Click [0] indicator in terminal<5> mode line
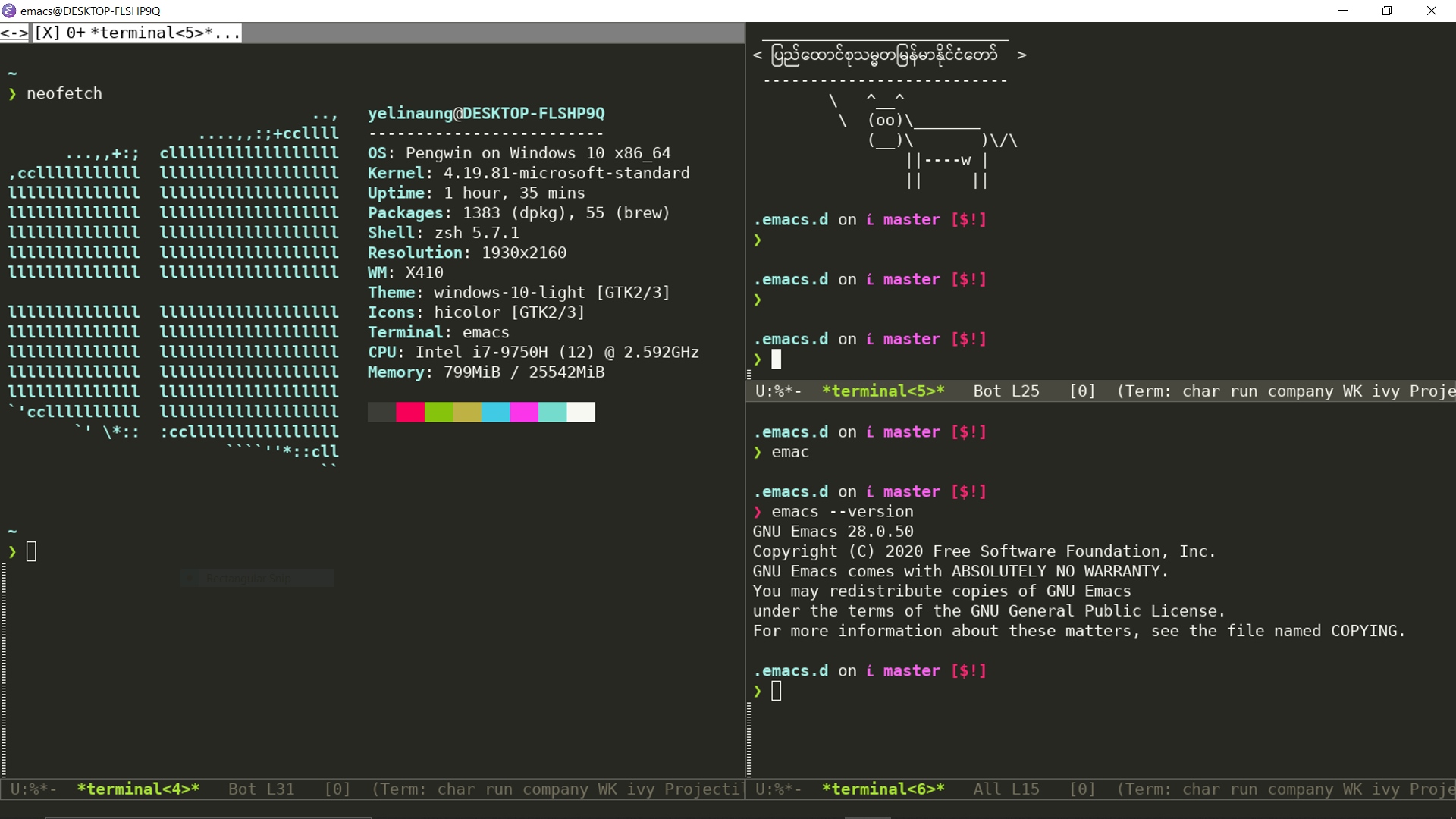Image resolution: width=1456 pixels, height=819 pixels. coord(1082,391)
